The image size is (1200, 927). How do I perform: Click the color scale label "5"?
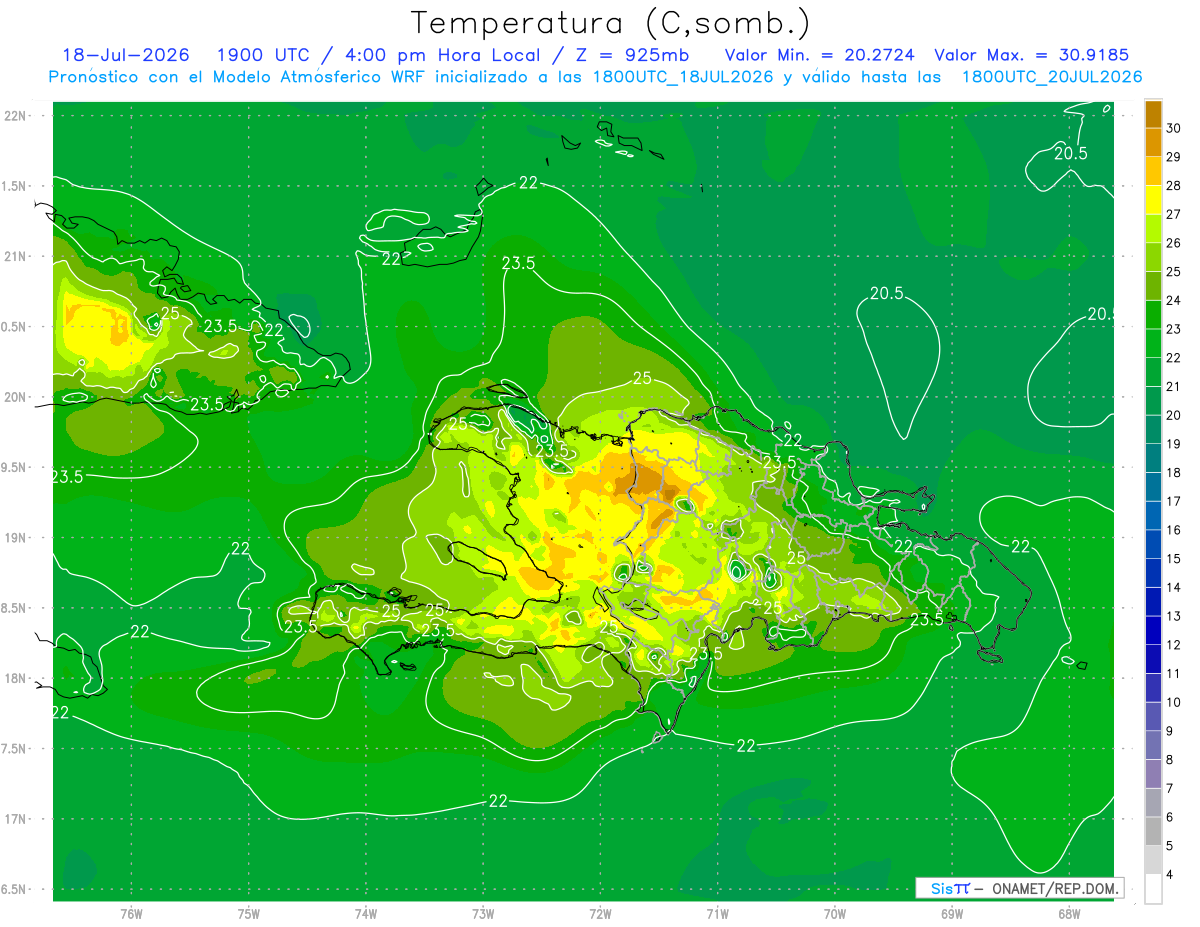[1172, 846]
